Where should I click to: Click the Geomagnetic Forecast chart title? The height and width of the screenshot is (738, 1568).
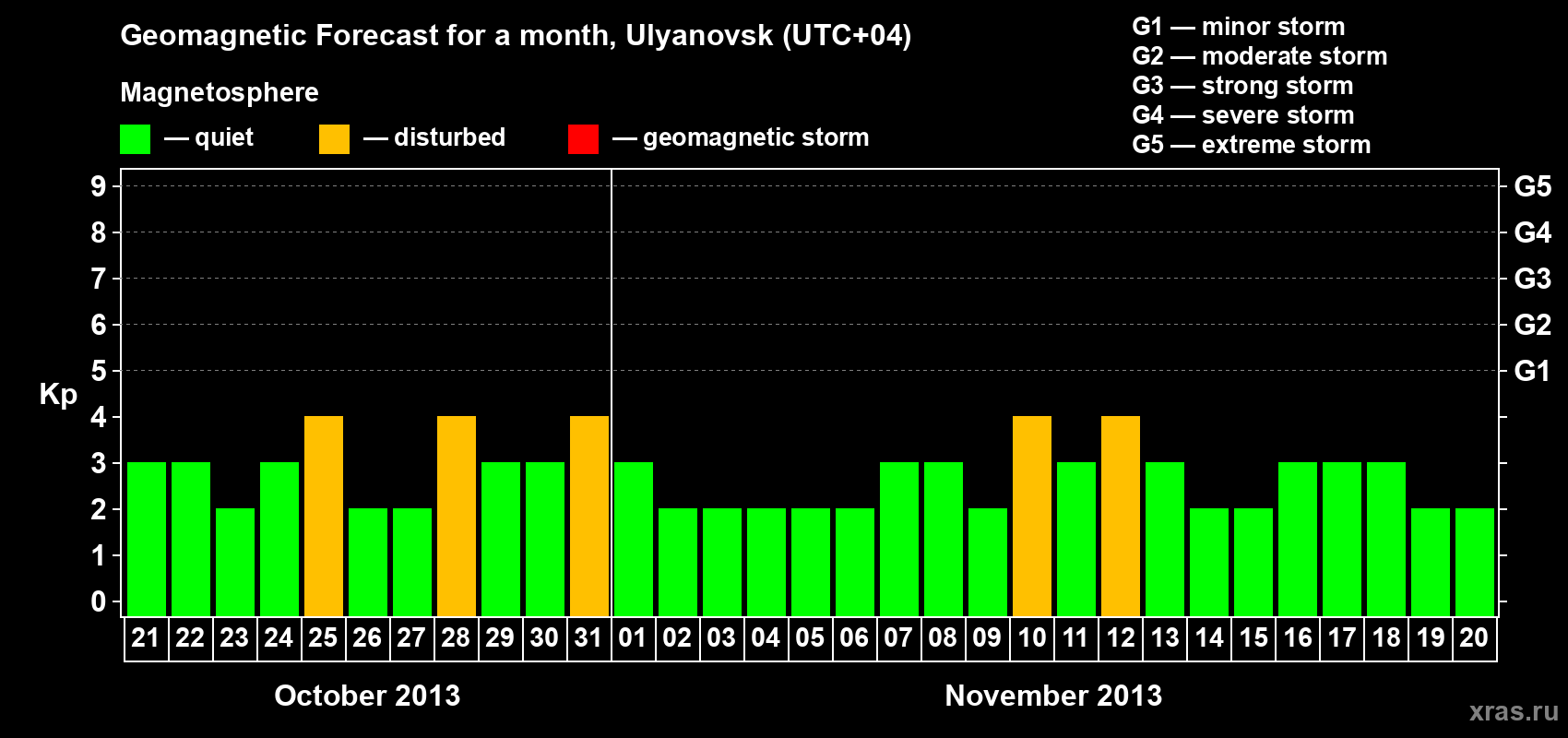pyautogui.click(x=516, y=36)
